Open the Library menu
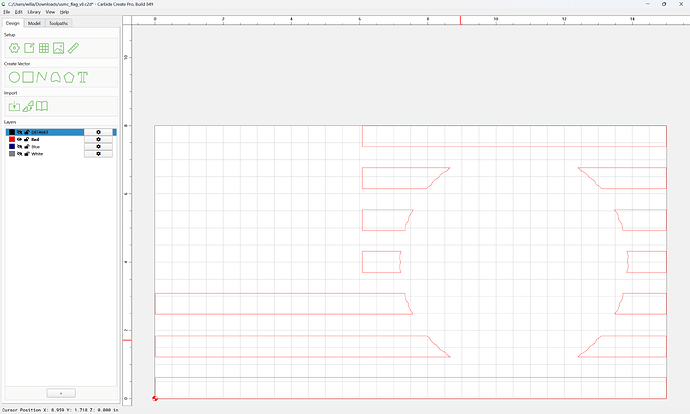This screenshot has width=690, height=414. [34, 12]
